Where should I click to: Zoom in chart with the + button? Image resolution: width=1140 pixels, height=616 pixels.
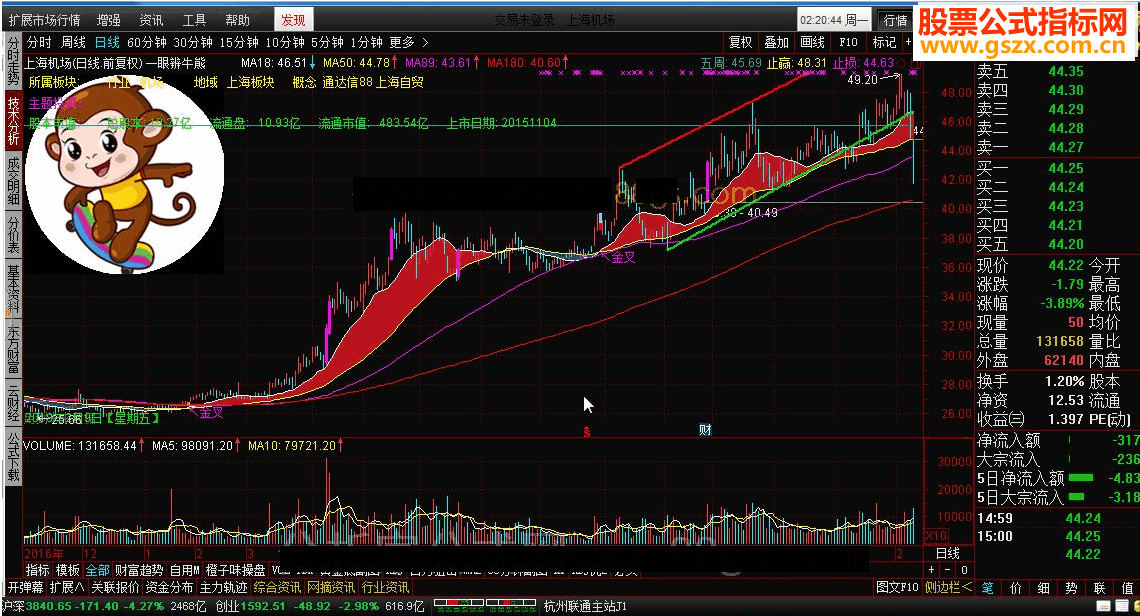pyautogui.click(x=931, y=570)
